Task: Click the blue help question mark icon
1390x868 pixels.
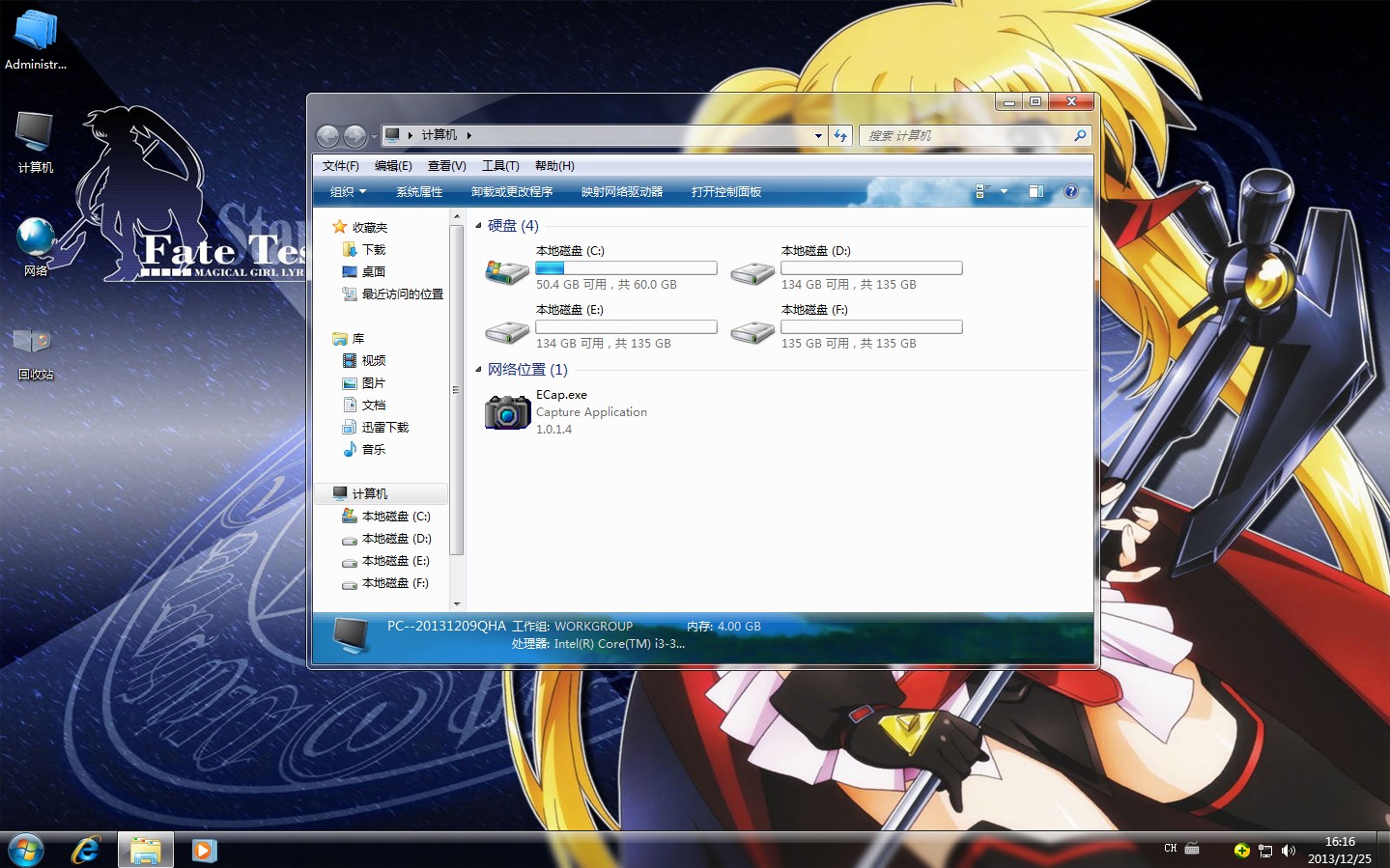Action: (x=1071, y=192)
